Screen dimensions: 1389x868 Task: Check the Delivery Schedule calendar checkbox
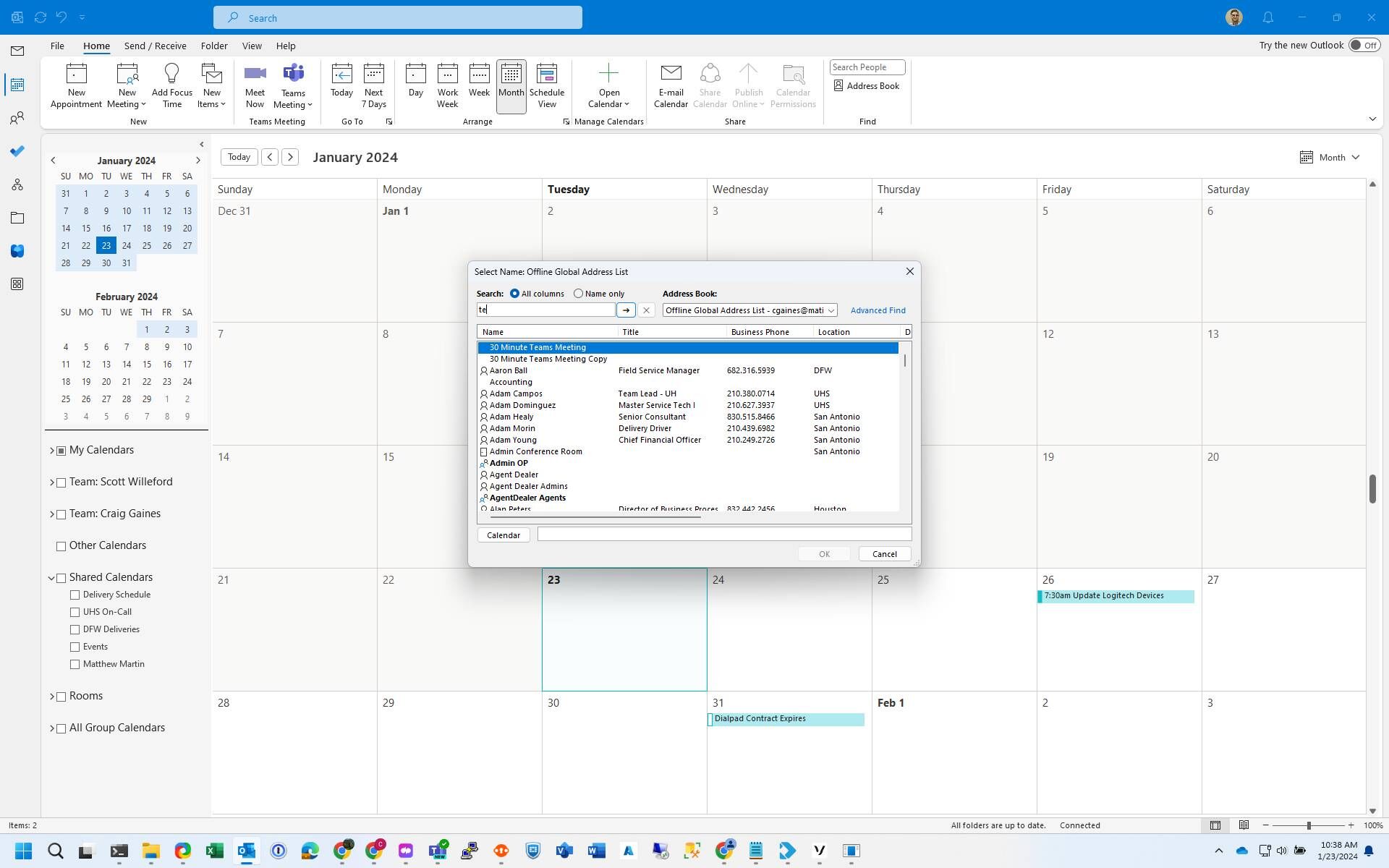point(75,595)
